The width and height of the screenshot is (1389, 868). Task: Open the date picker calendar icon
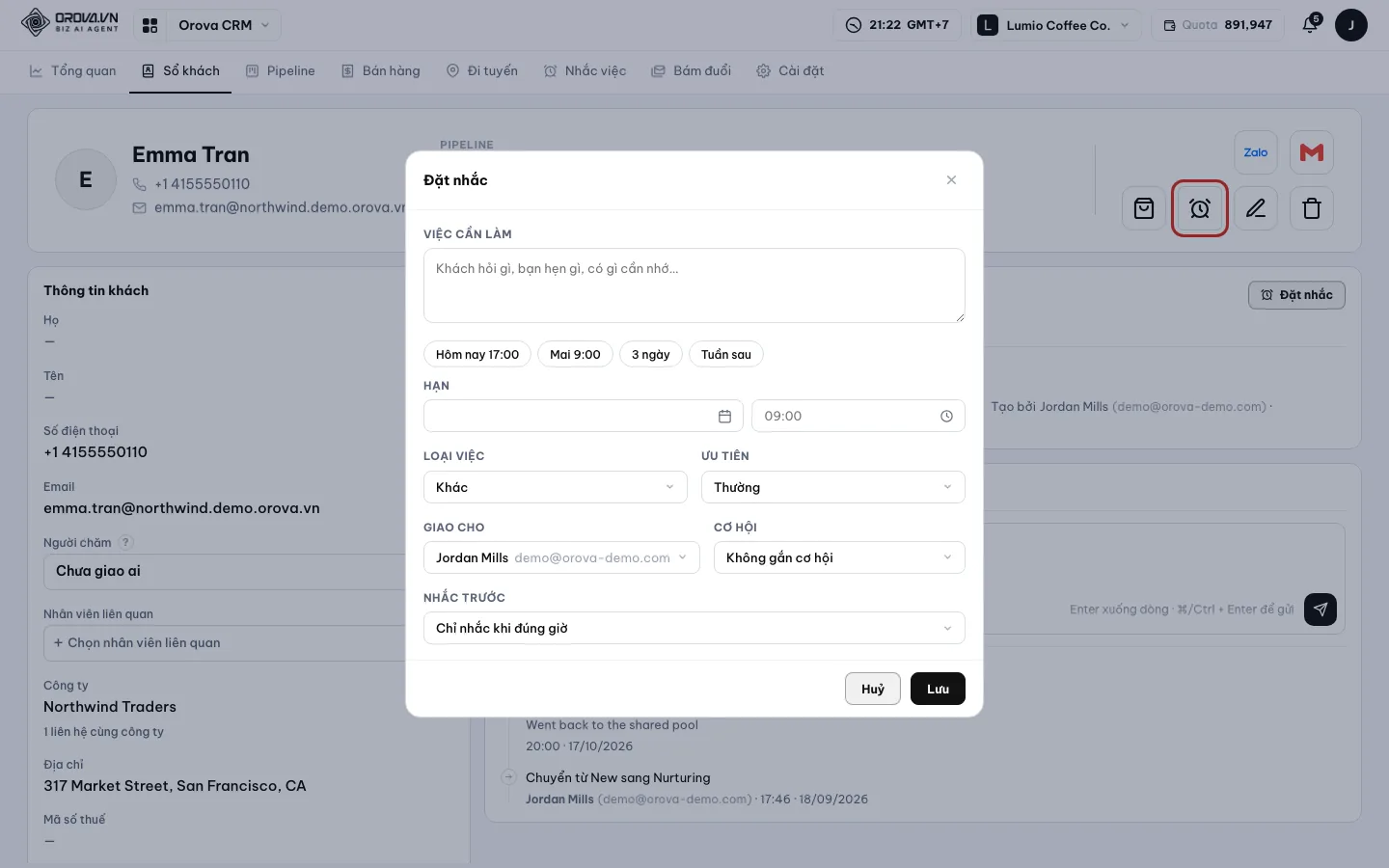[724, 417]
